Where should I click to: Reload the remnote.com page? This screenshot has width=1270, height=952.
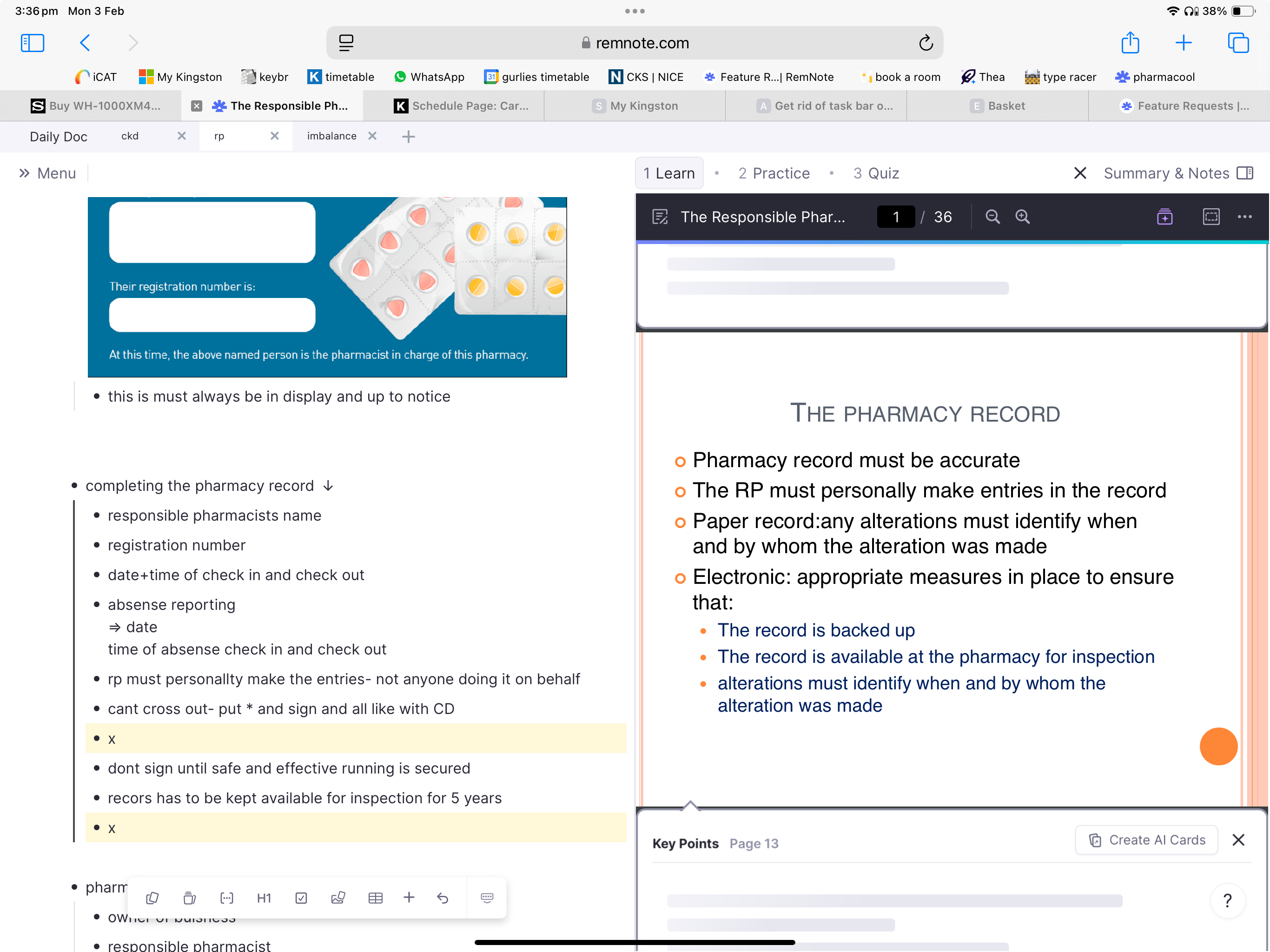tap(926, 42)
